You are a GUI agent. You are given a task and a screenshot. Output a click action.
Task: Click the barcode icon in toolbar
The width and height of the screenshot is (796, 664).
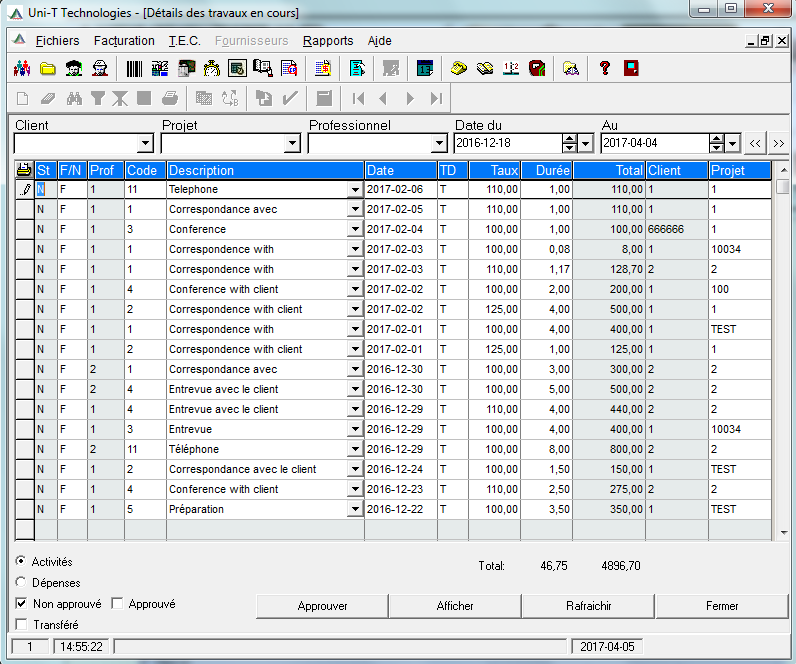tap(133, 68)
